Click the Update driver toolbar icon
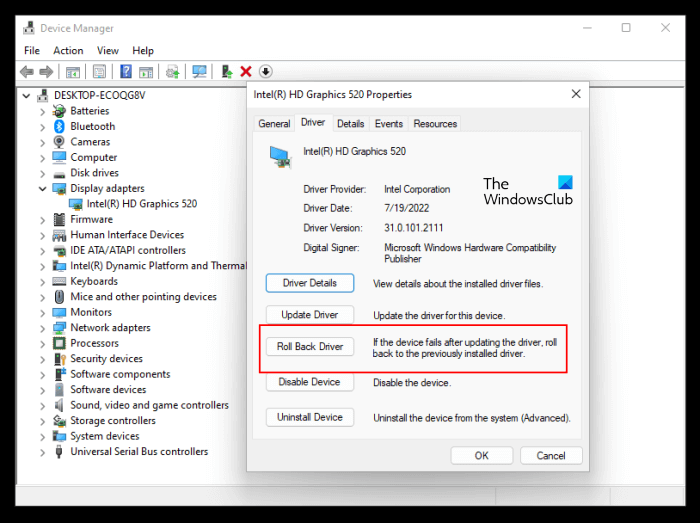Screen dimensions: 700x523 tap(227, 71)
